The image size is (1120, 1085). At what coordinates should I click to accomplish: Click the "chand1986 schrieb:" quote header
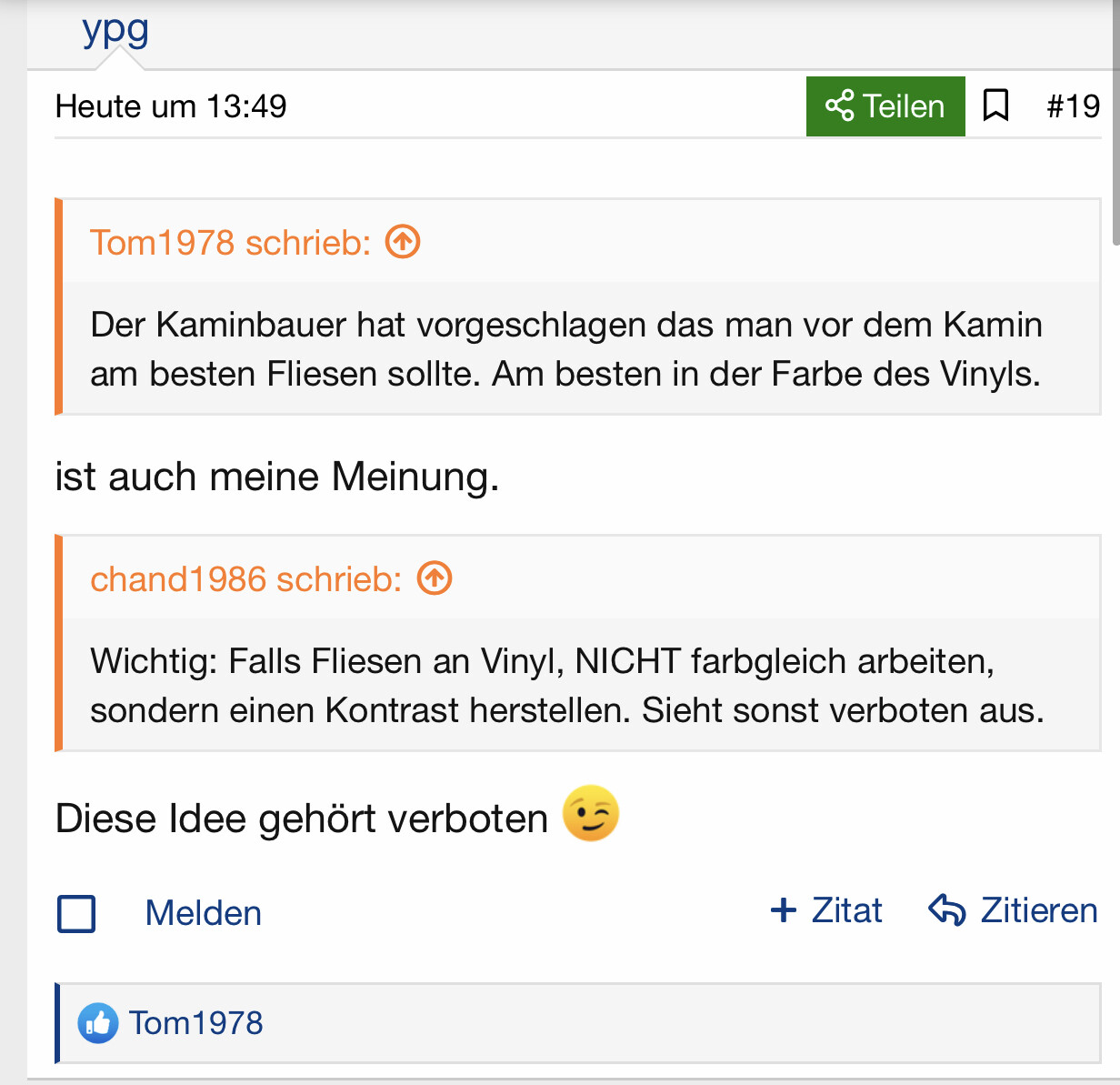(245, 579)
